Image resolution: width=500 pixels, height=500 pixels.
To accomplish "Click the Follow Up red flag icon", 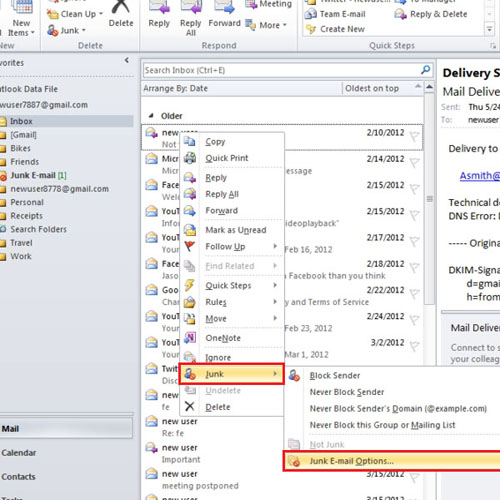I will tap(190, 246).
